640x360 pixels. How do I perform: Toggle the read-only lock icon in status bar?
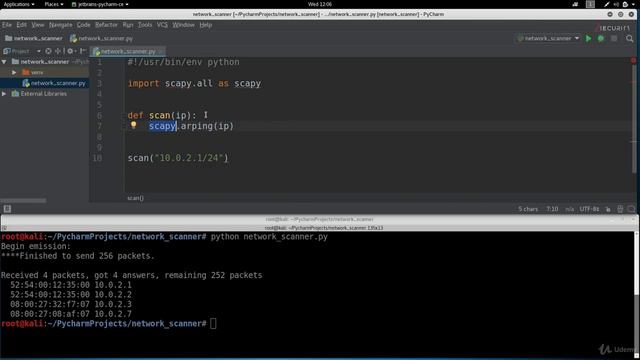608,209
